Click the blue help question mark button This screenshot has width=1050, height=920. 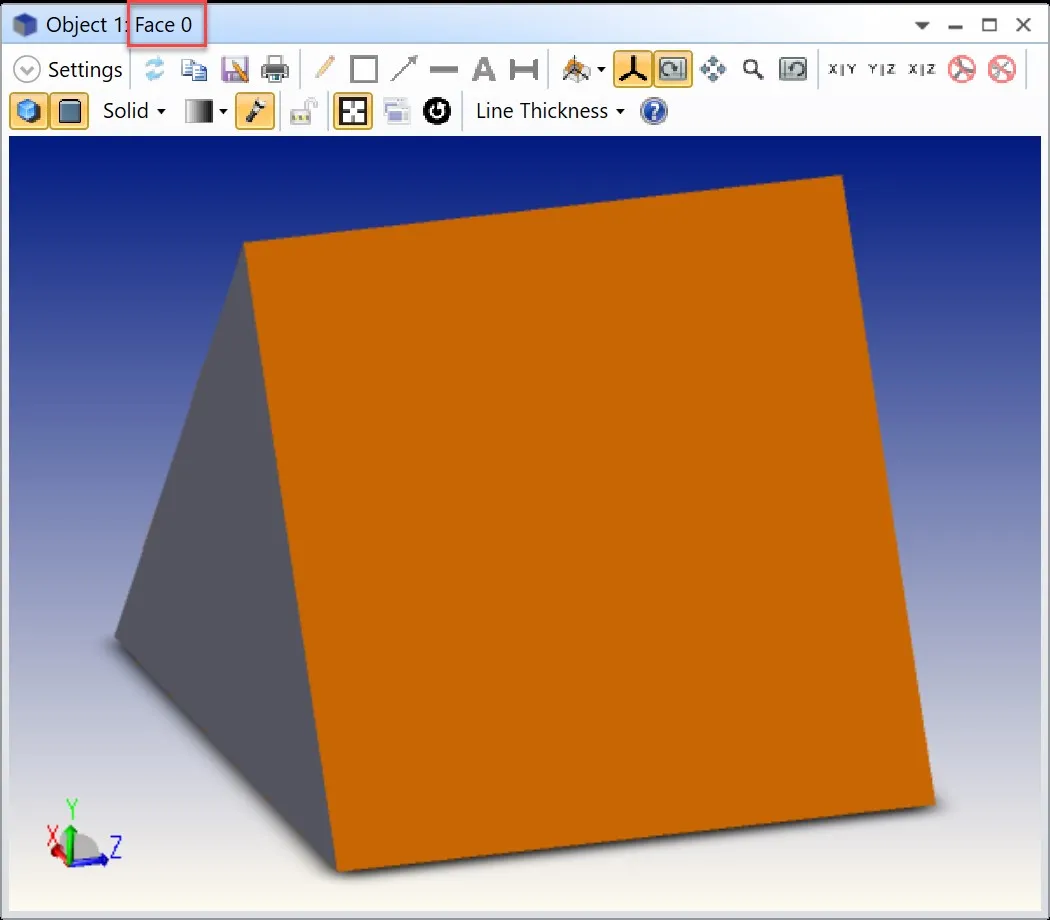coord(654,111)
